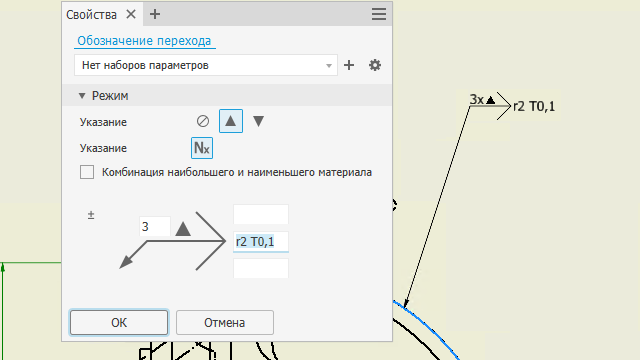
Task: Open the Нет наборов параметров dropdown
Action: pyautogui.click(x=206, y=65)
